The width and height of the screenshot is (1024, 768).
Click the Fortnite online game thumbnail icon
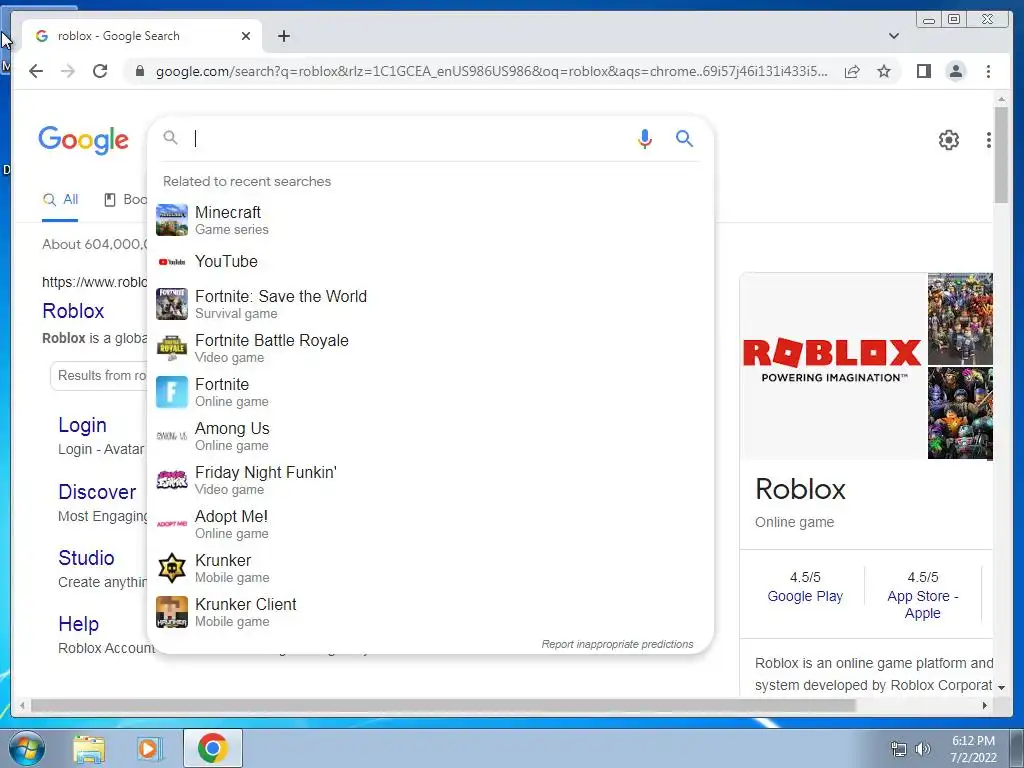(x=172, y=392)
